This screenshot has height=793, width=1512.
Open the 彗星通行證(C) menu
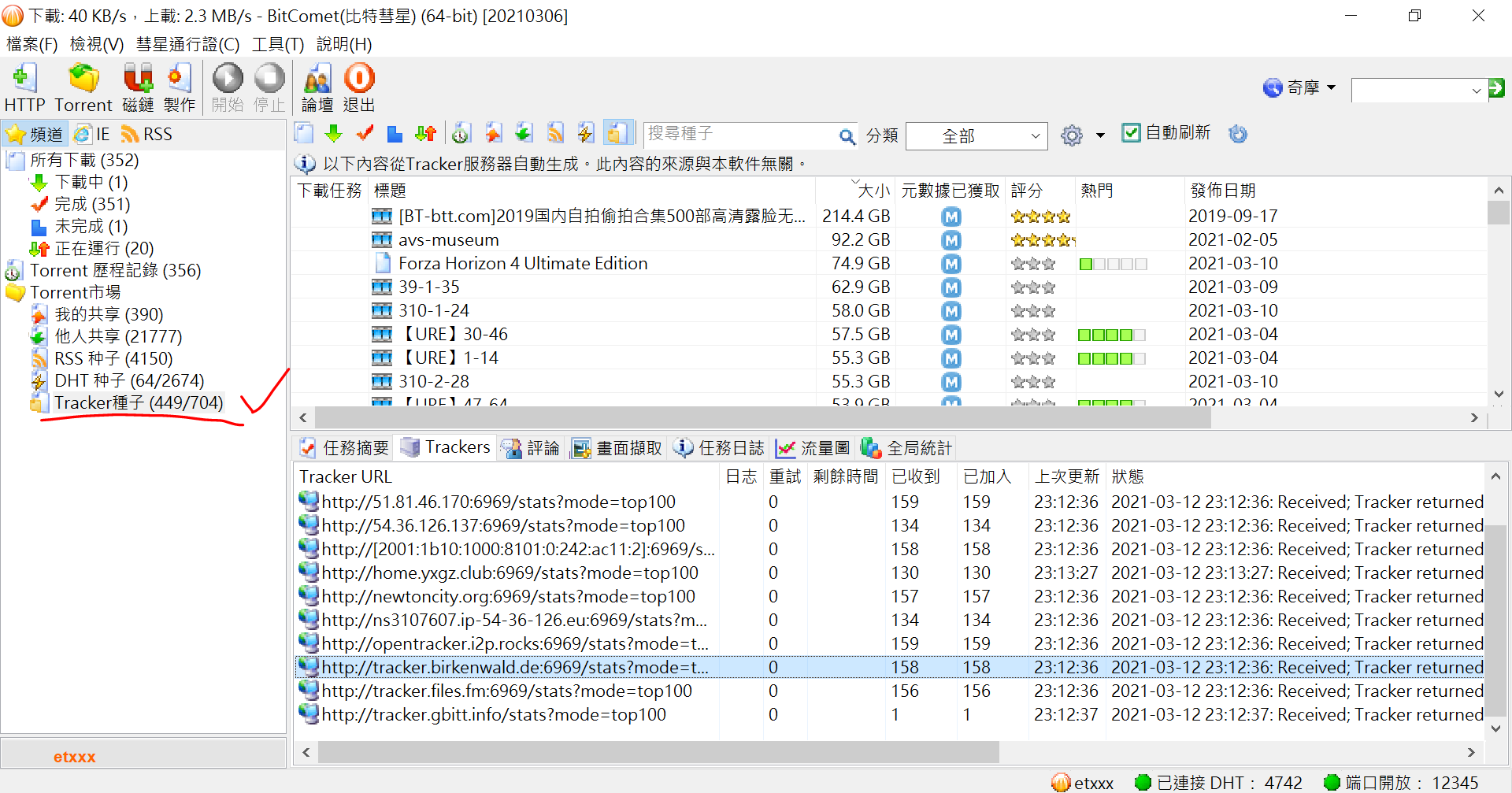187,44
